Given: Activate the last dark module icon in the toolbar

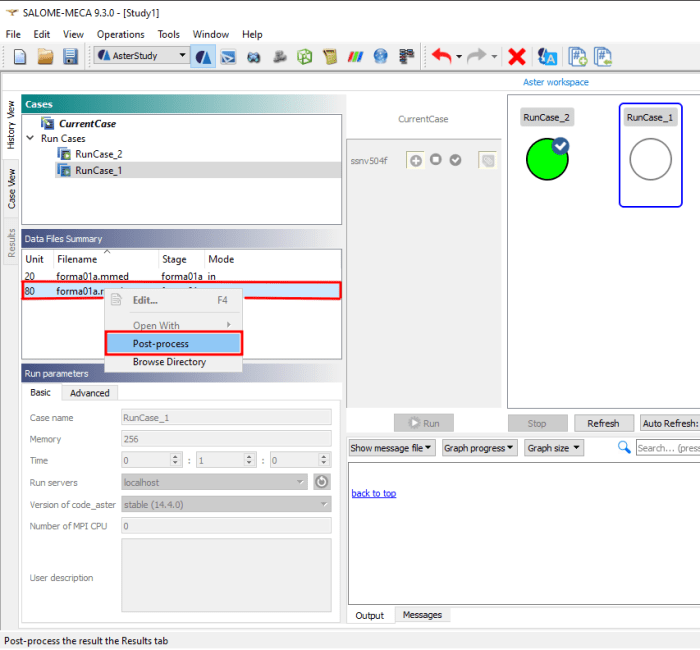Looking at the screenshot, I should point(406,56).
